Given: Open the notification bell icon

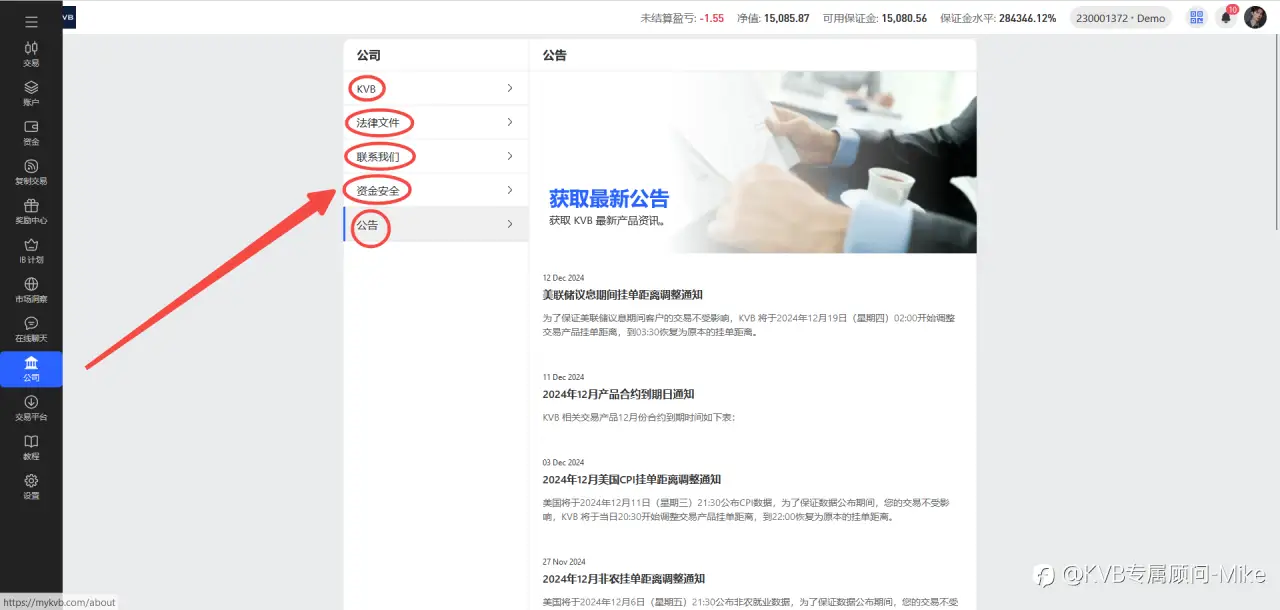Looking at the screenshot, I should coord(1226,18).
